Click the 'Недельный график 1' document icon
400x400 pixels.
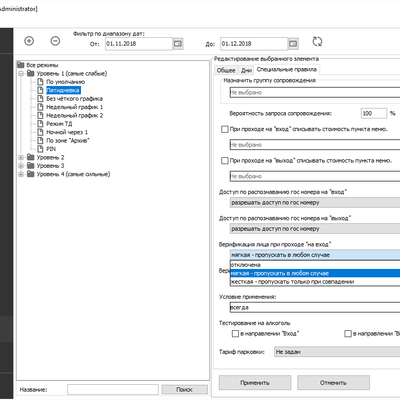tap(40, 107)
